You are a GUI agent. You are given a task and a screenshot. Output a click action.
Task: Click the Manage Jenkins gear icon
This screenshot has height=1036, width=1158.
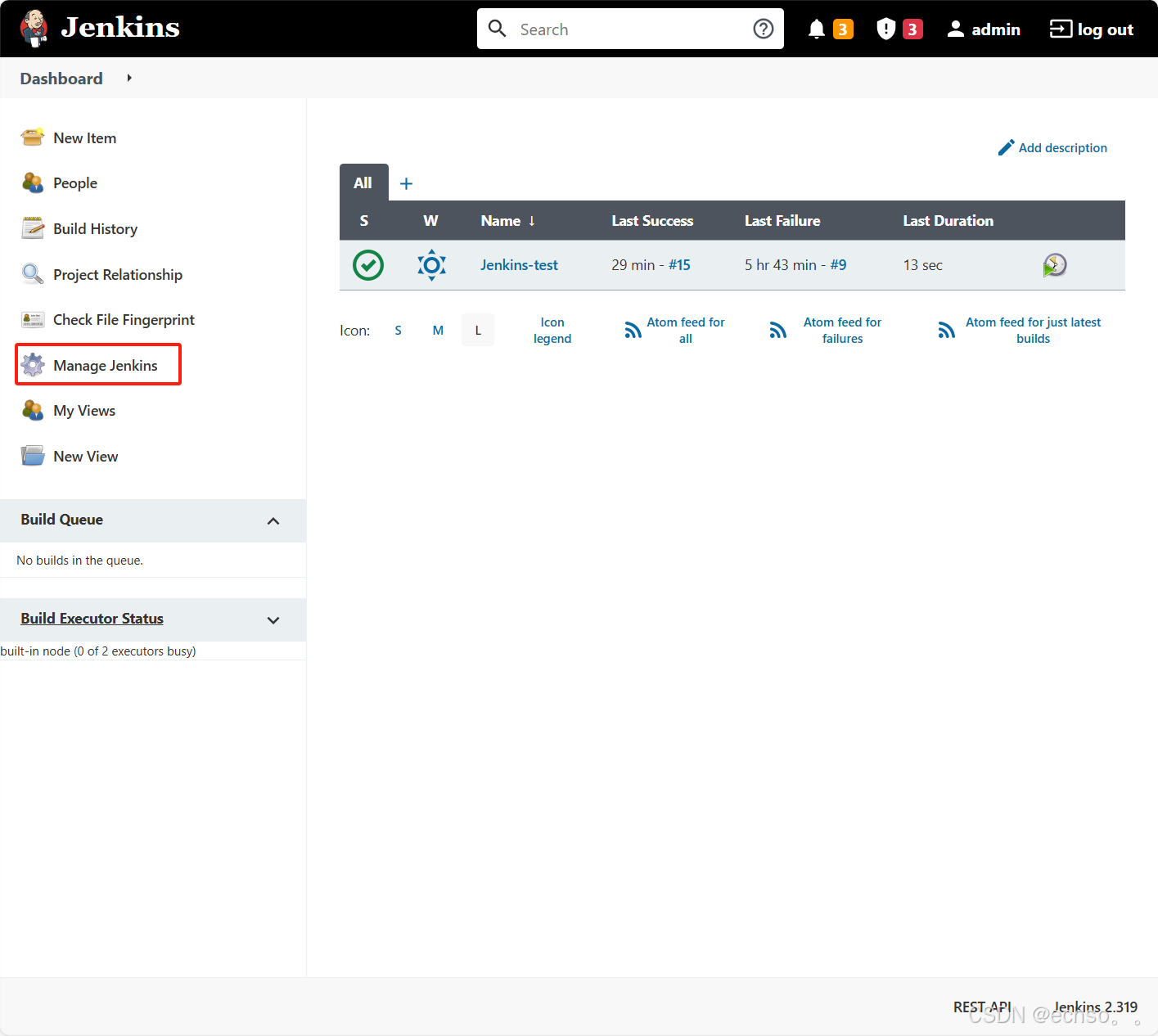(33, 365)
